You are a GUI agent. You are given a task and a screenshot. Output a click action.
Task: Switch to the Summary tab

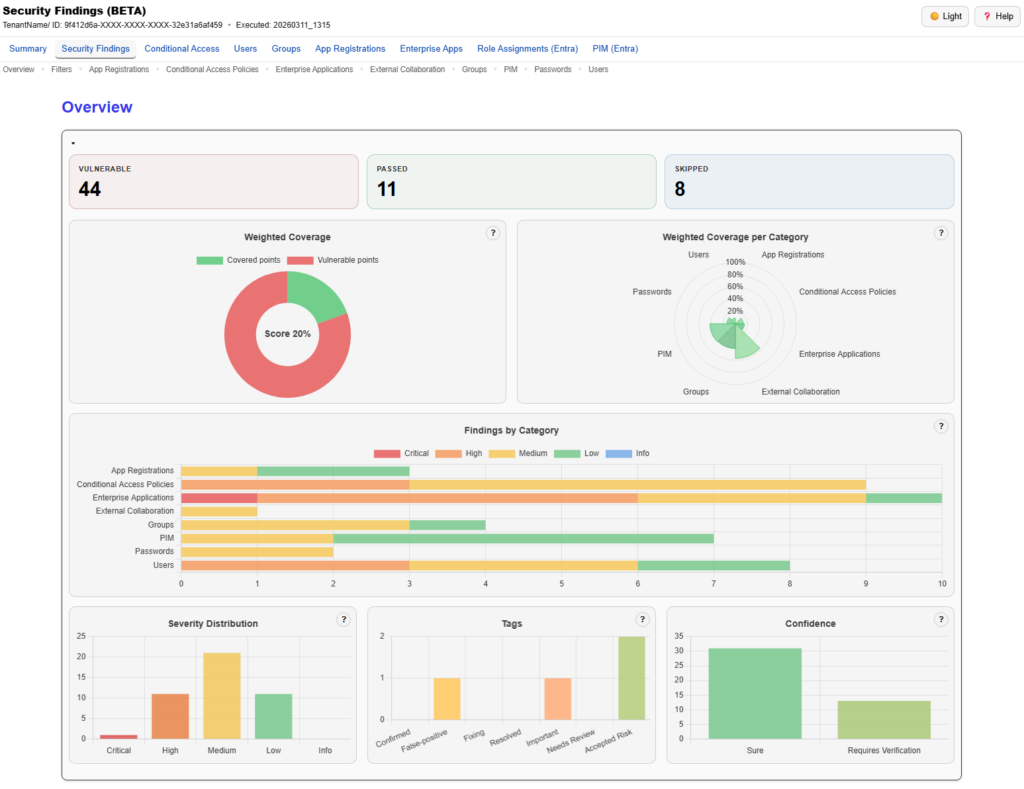tap(27, 48)
